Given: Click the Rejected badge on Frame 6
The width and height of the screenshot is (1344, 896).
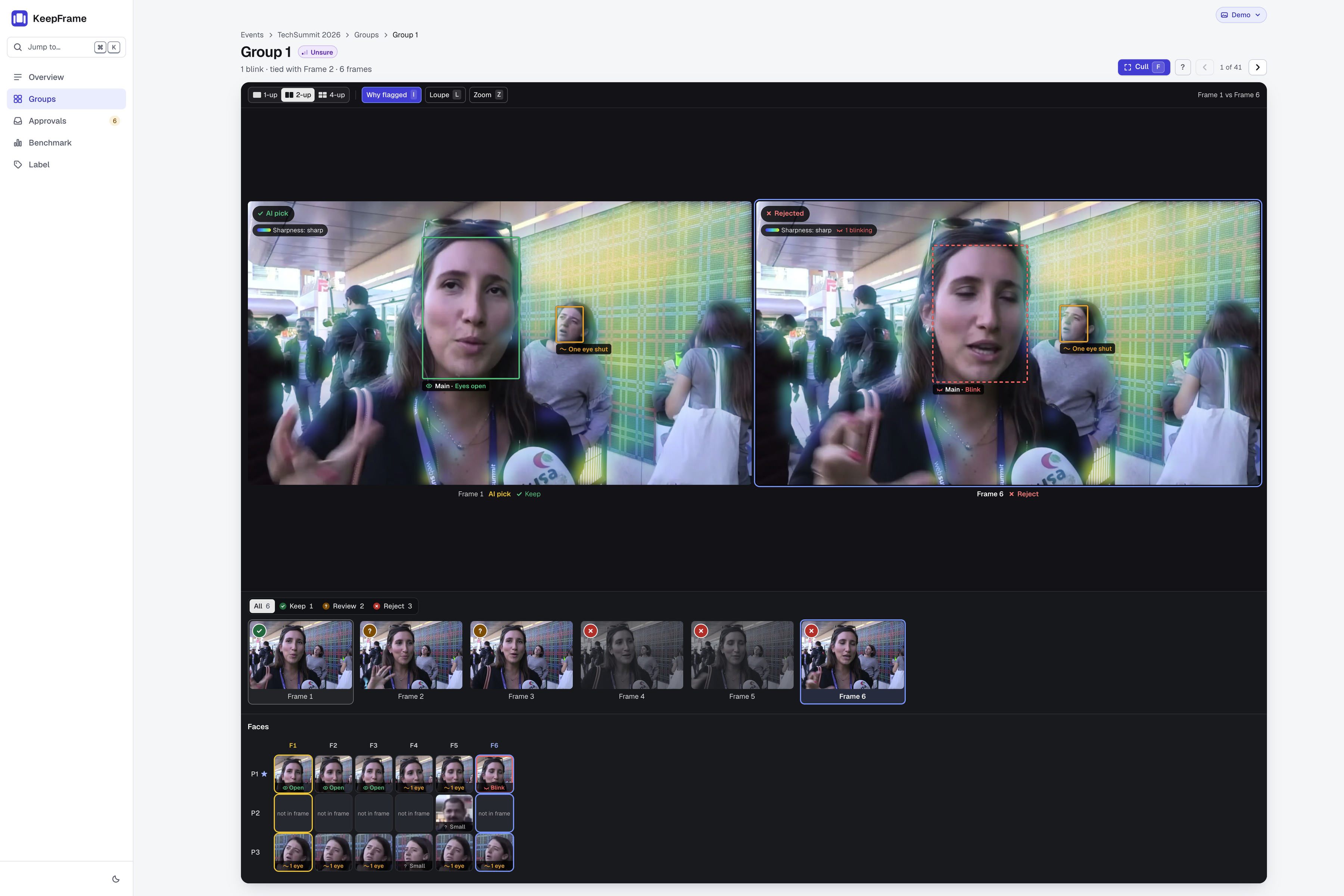Looking at the screenshot, I should [785, 213].
